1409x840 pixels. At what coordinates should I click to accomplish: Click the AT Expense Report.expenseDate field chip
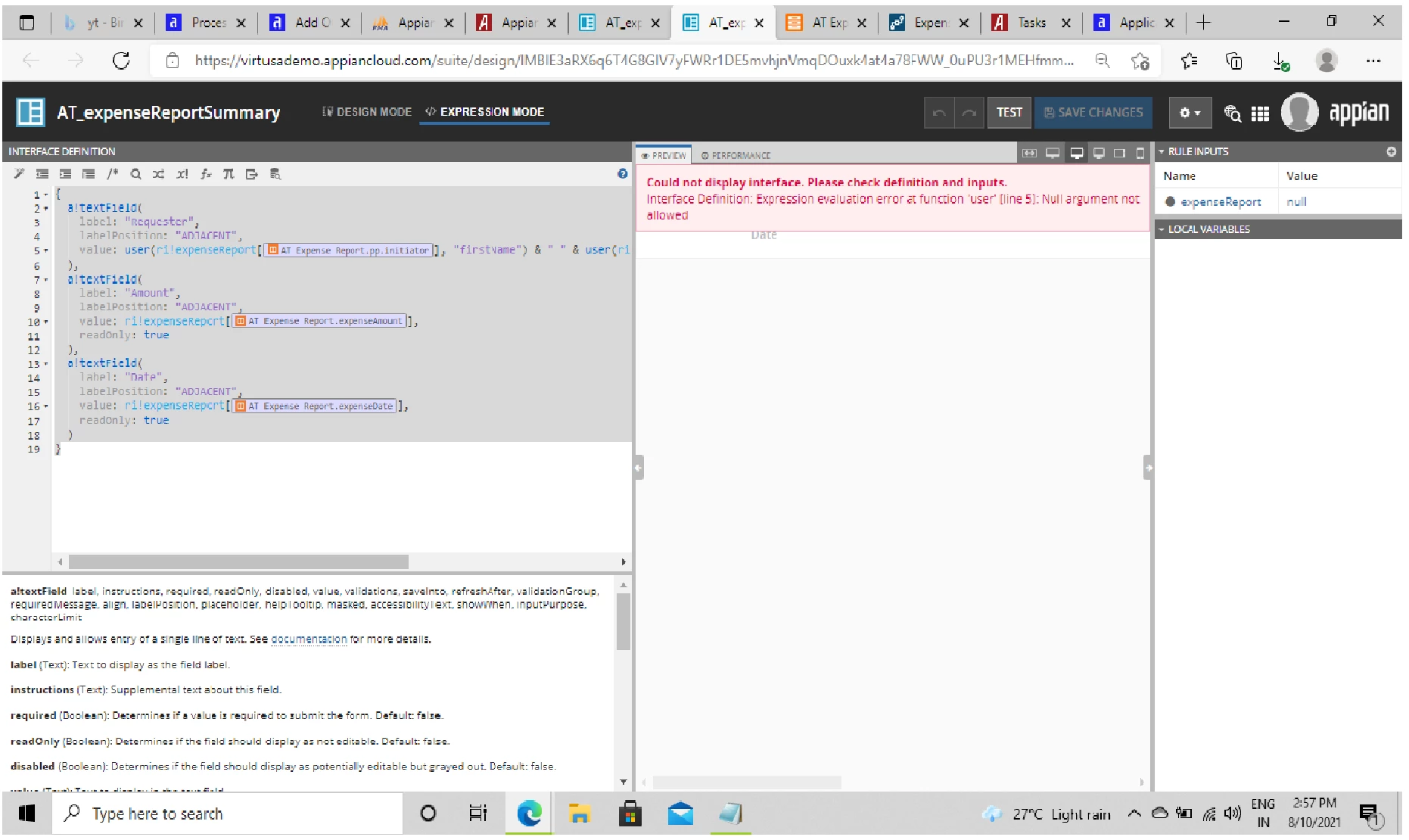(x=315, y=406)
